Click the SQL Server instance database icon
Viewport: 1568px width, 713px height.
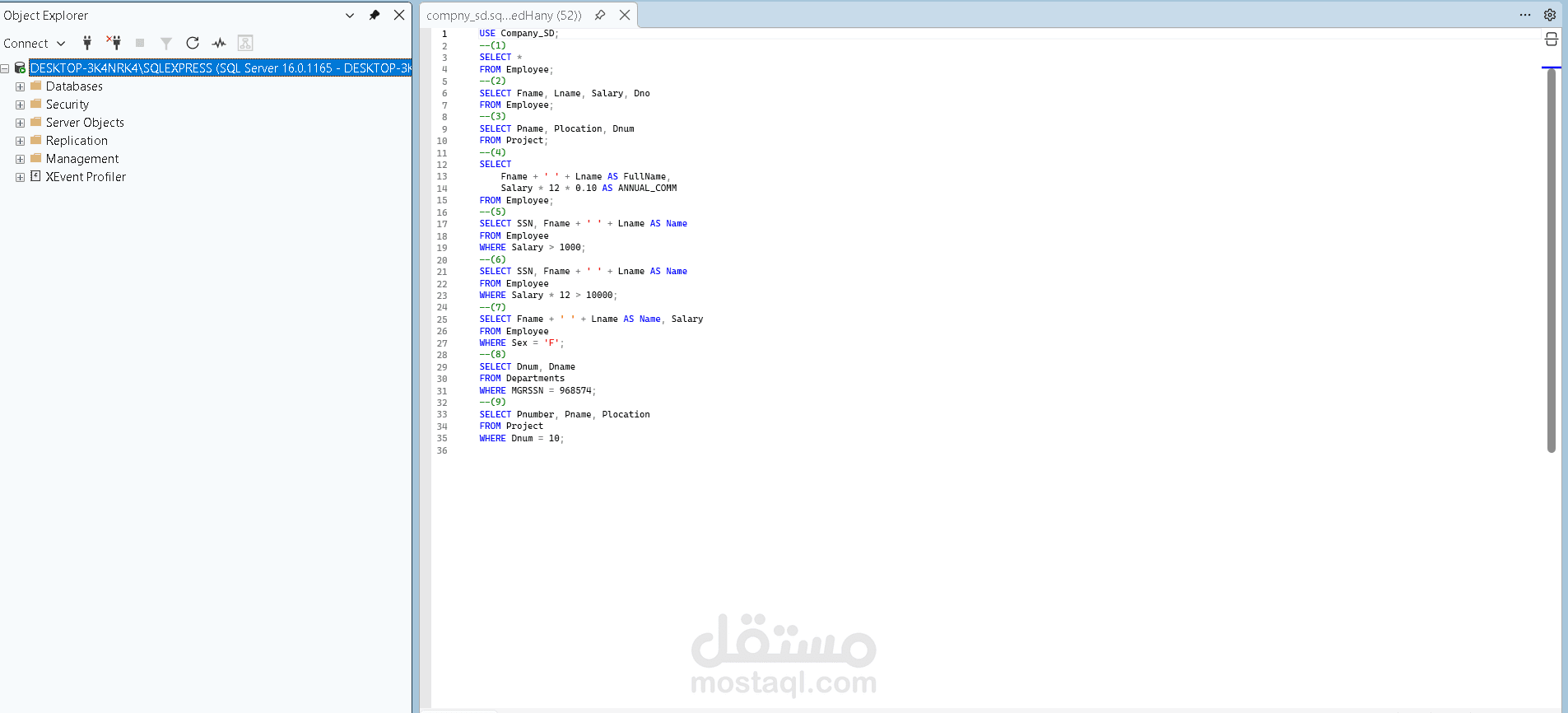[x=21, y=68]
